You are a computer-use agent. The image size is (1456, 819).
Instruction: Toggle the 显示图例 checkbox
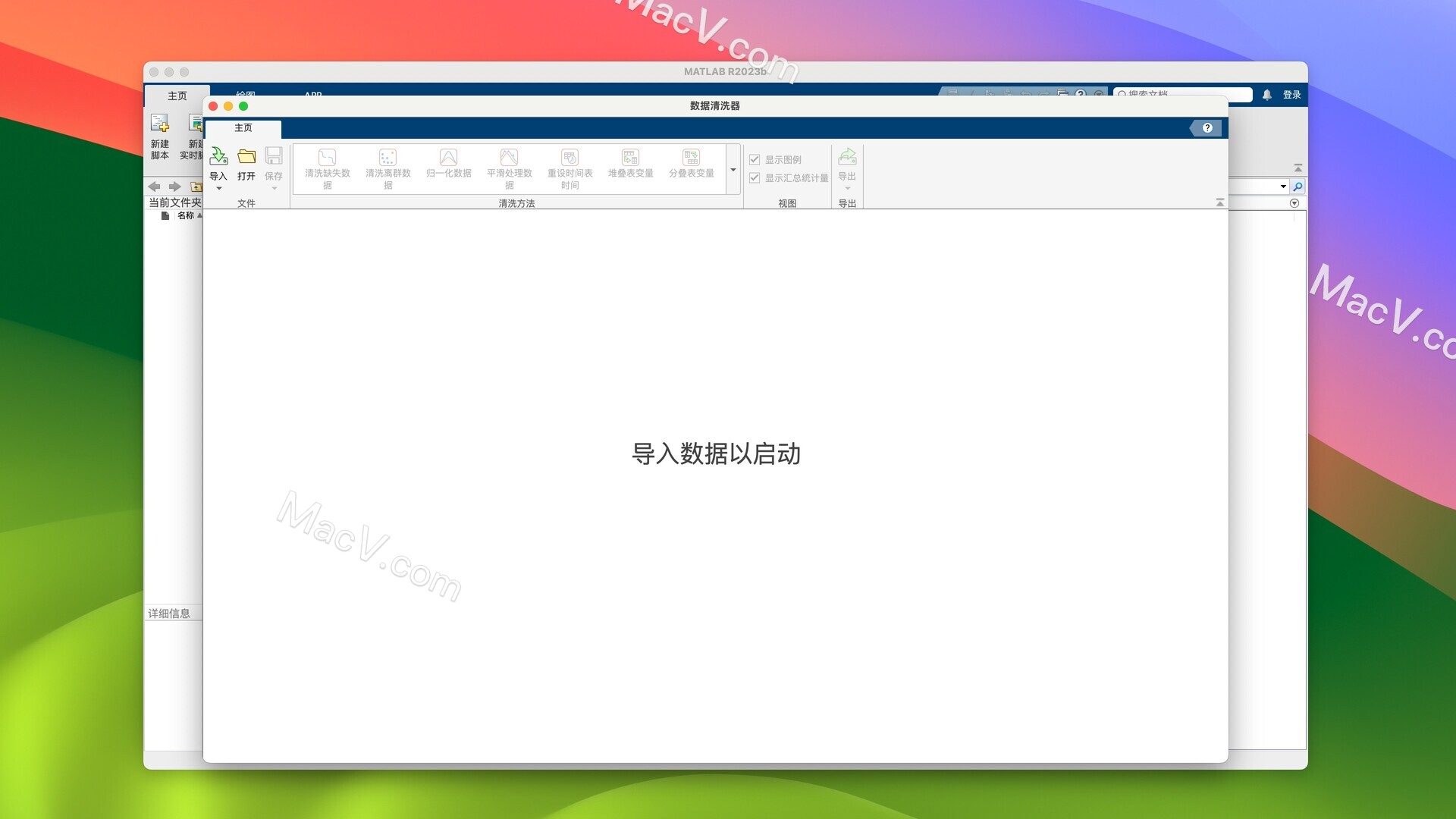(x=755, y=159)
